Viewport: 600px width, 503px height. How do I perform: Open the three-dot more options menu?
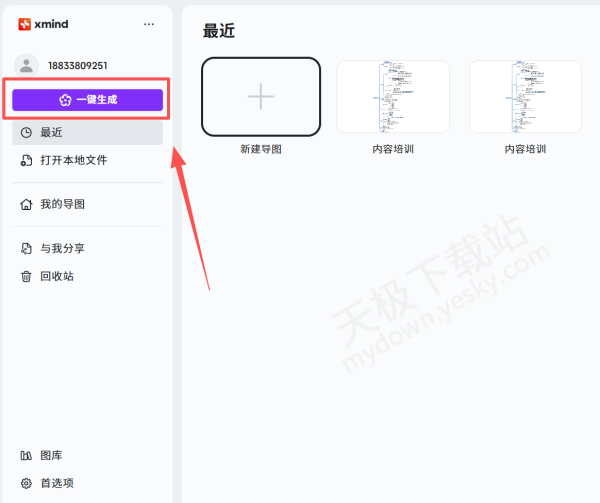click(x=149, y=24)
